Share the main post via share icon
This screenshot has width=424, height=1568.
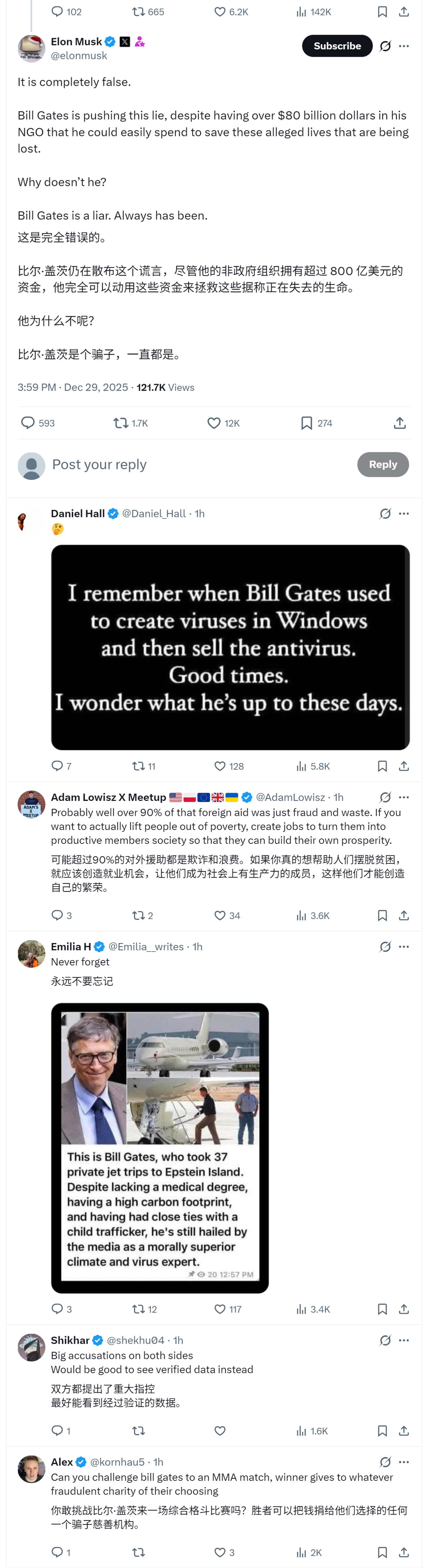[400, 423]
